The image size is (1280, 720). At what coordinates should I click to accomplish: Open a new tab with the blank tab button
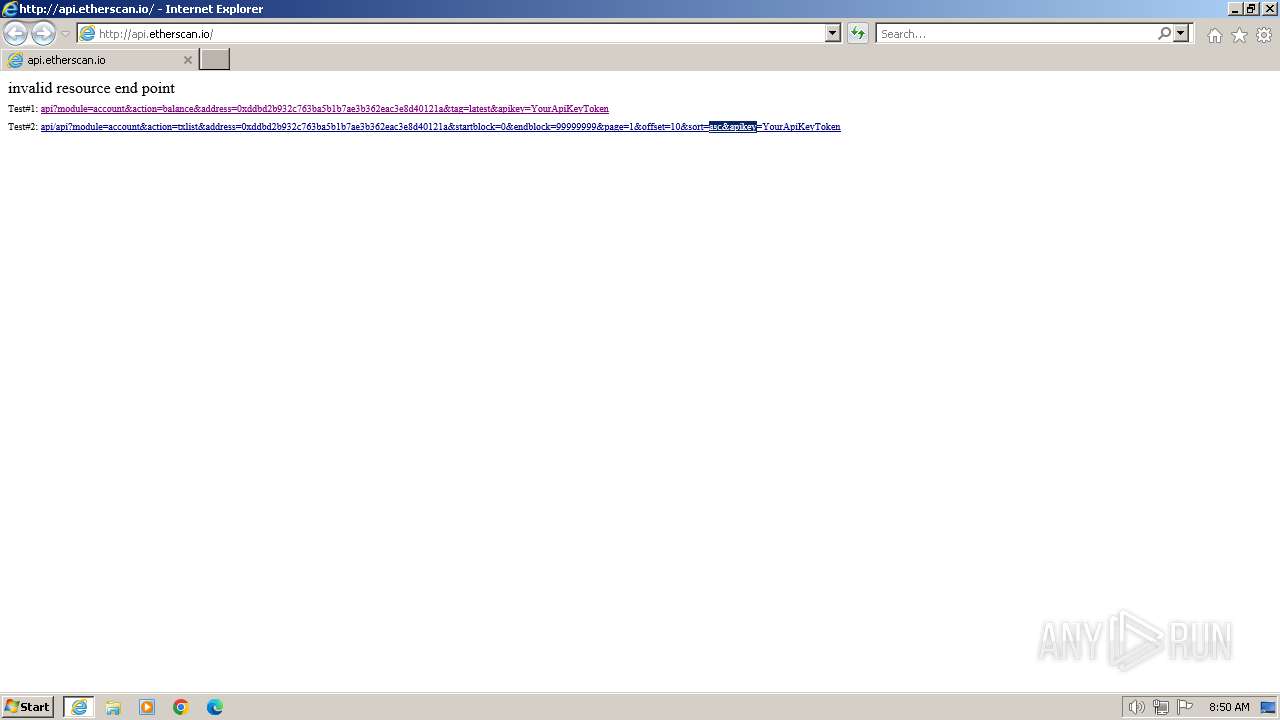pyautogui.click(x=215, y=59)
